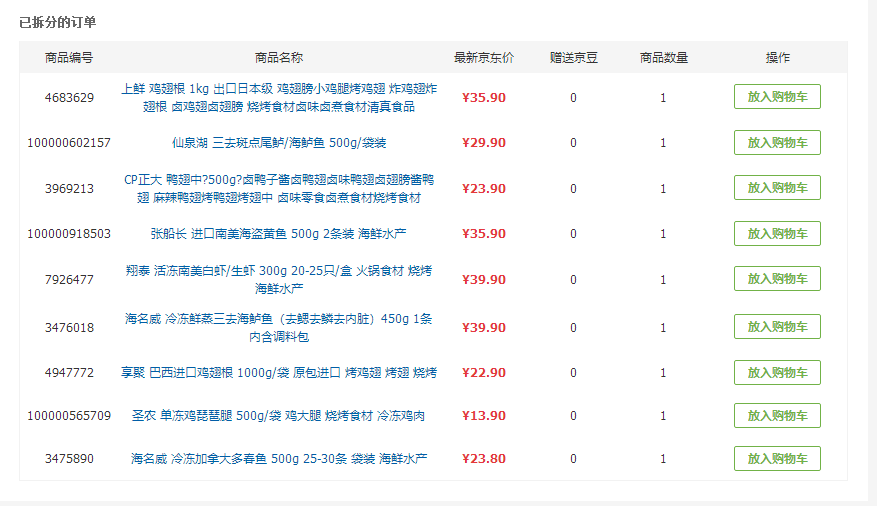Screen dimensions: 877x506
Task: Click 放入购物车 for item 3476018
Action: tap(777, 327)
